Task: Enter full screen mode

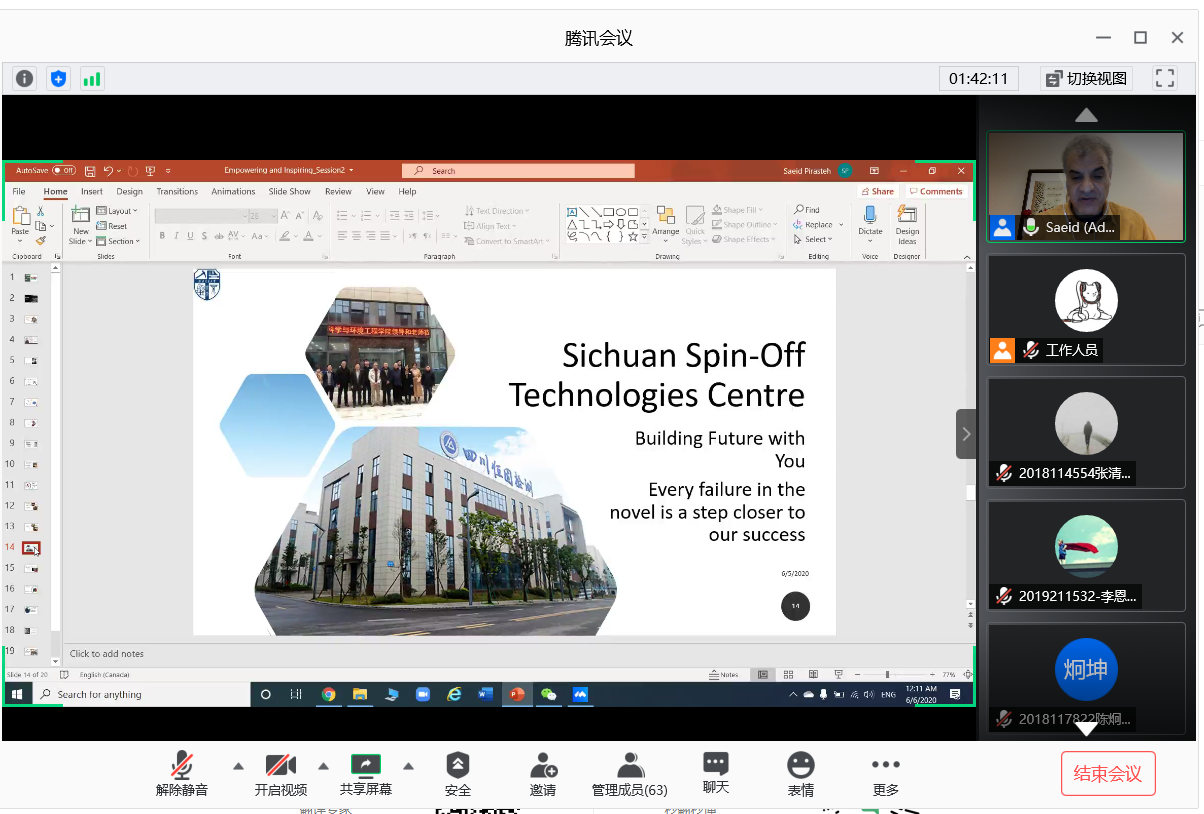Action: pos(1164,78)
